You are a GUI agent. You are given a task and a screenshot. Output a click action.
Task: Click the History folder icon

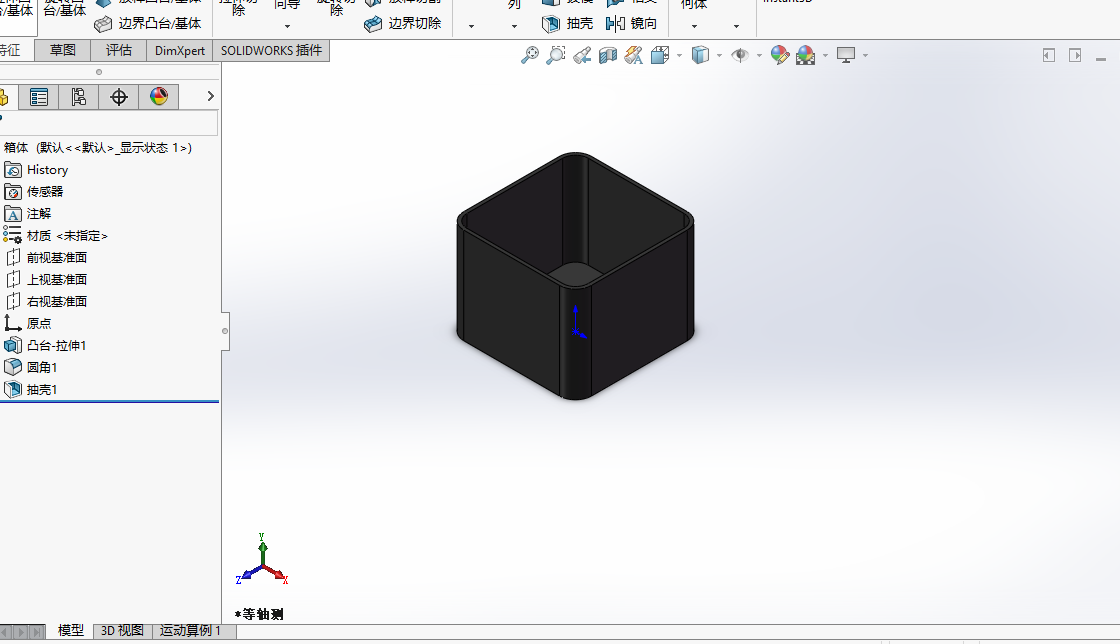[13, 170]
